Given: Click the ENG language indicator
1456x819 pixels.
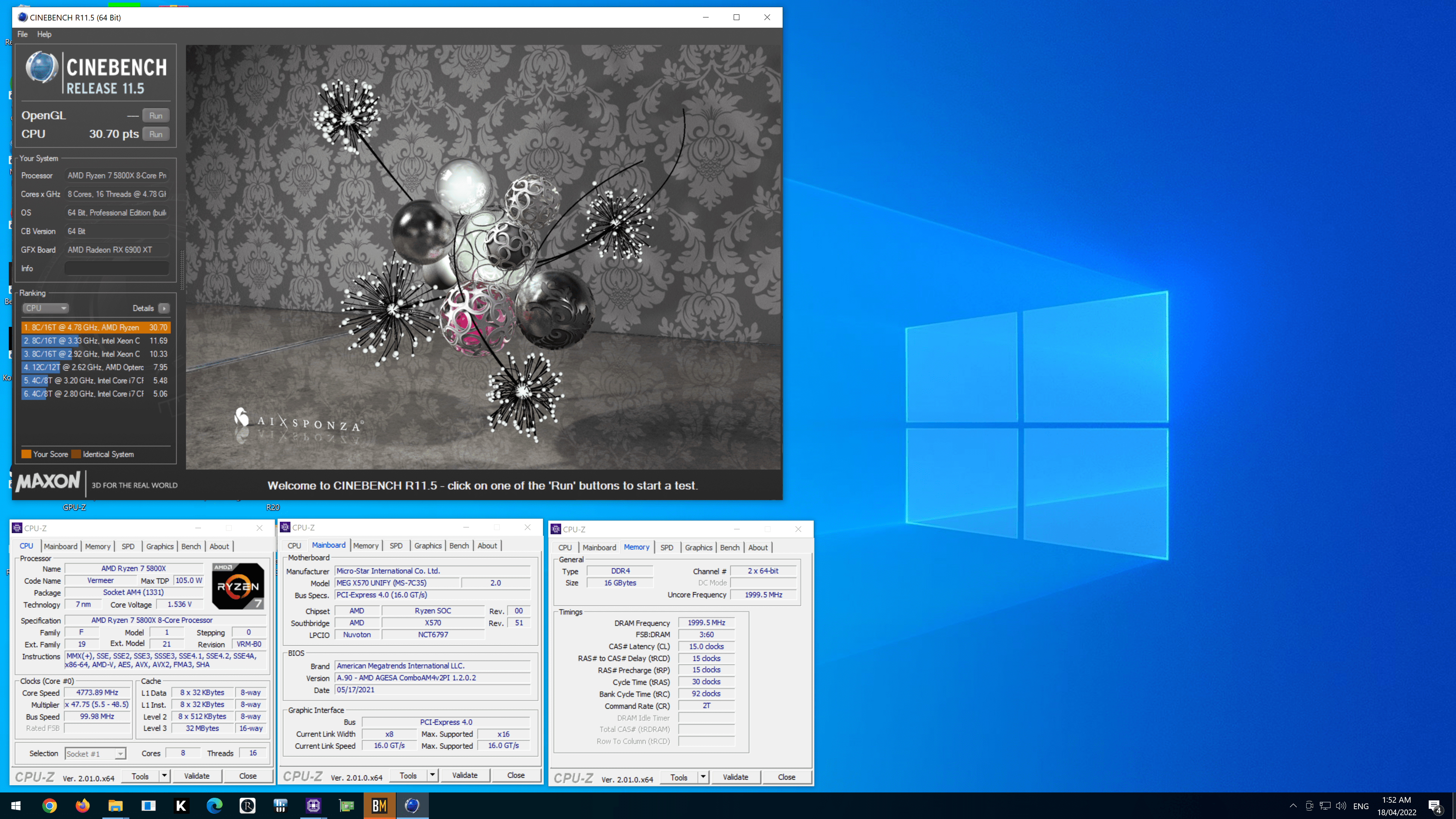Looking at the screenshot, I should tap(1361, 806).
